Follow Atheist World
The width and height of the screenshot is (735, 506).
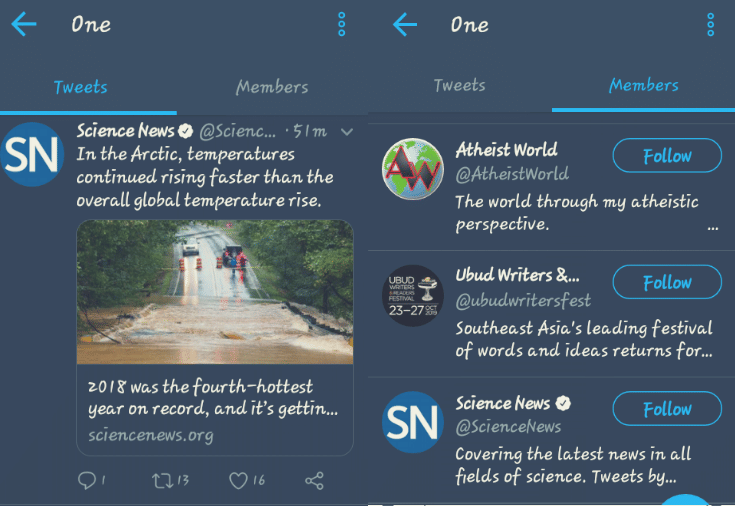tap(667, 156)
